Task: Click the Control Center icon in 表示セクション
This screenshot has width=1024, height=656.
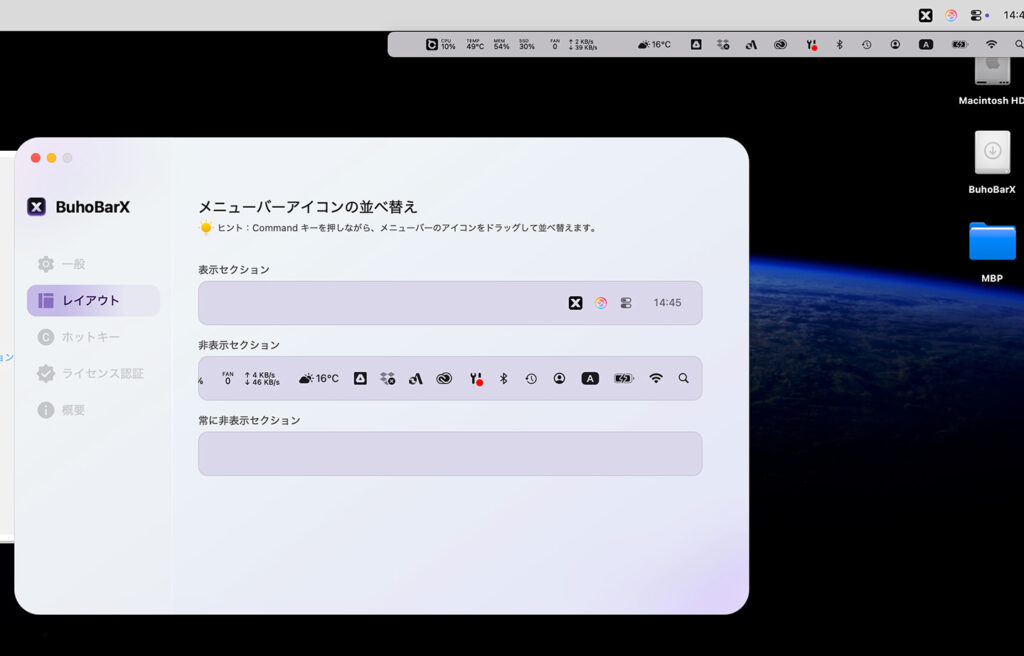Action: click(x=626, y=303)
